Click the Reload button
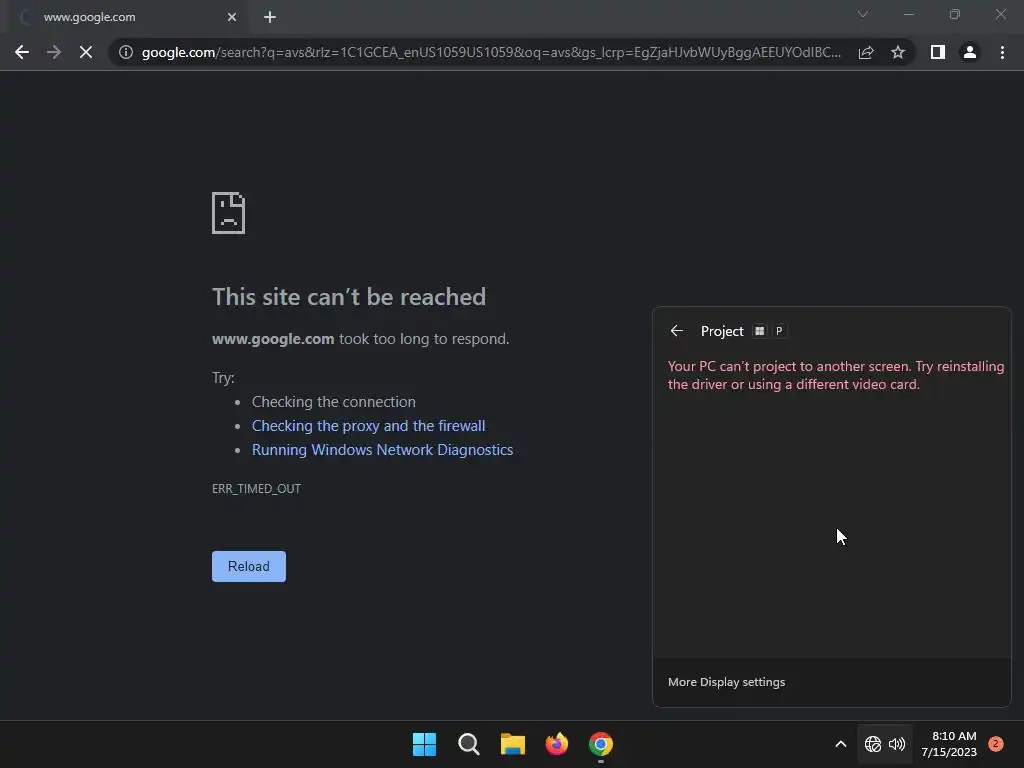Screen dimensions: 1024x768 point(249,566)
